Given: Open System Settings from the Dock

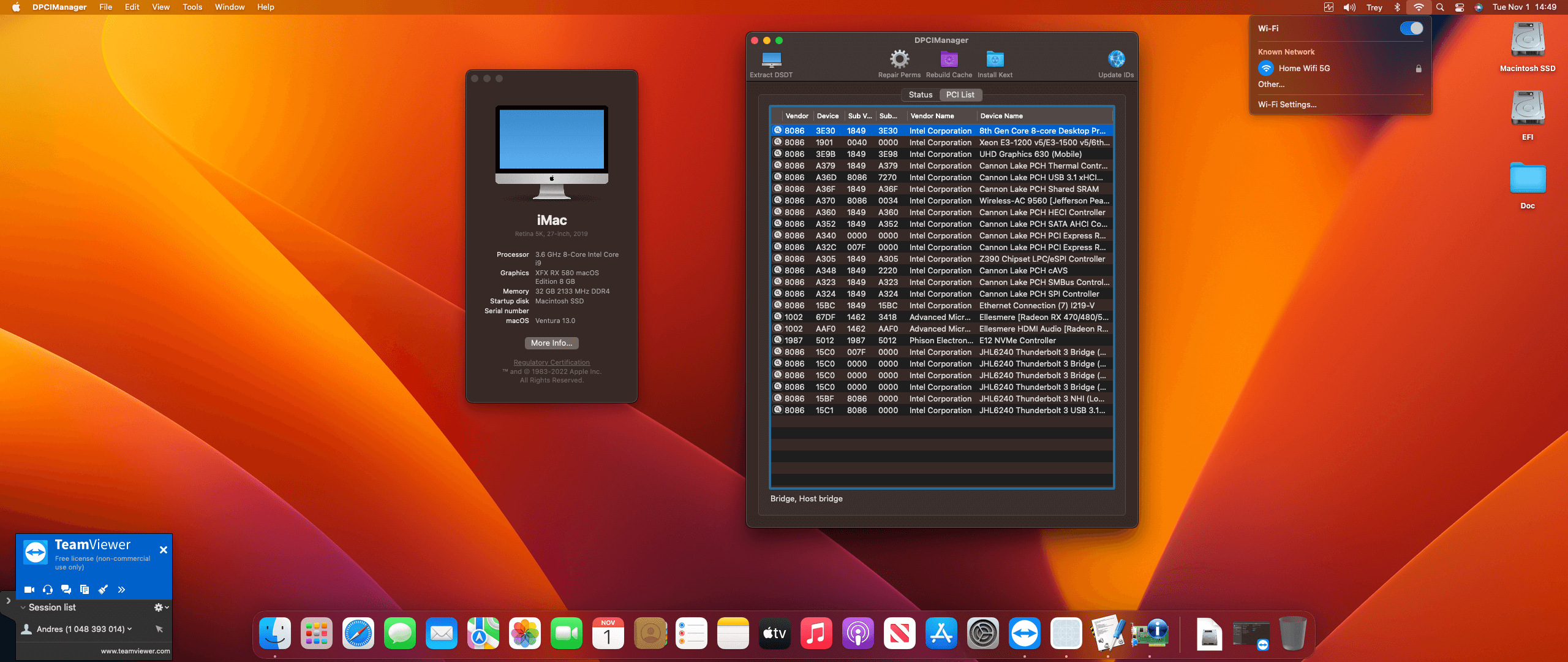Looking at the screenshot, I should (x=983, y=633).
